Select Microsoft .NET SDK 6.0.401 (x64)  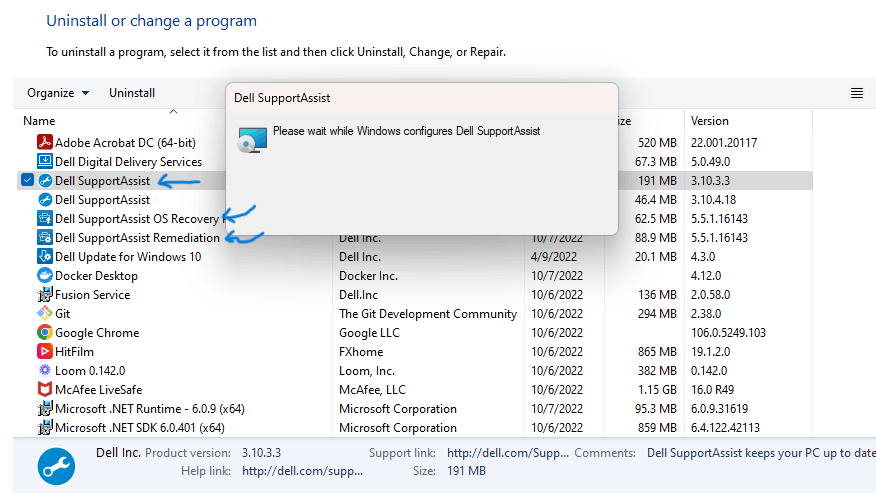pyautogui.click(x=140, y=428)
